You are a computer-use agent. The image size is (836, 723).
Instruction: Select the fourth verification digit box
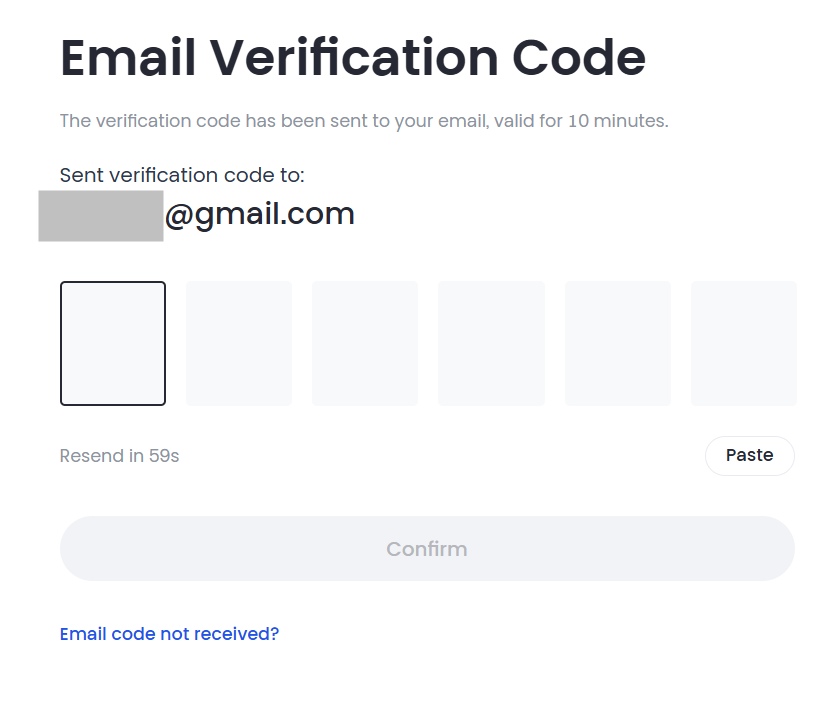click(x=491, y=342)
